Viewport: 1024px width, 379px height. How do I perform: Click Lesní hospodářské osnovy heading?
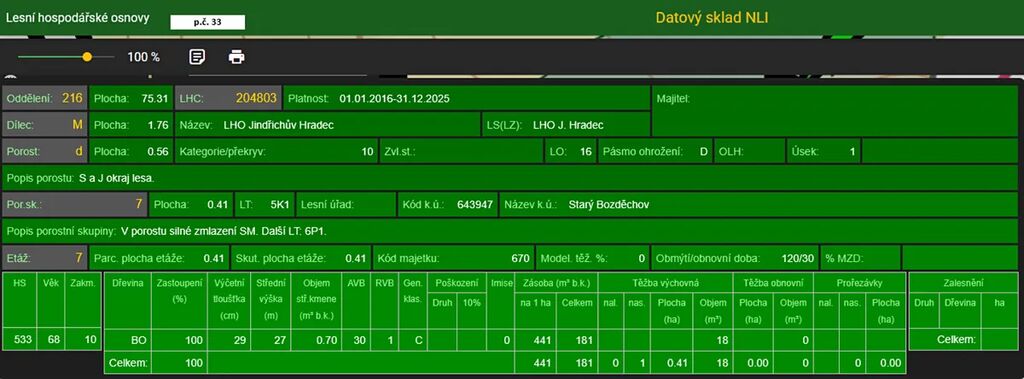coord(78,18)
